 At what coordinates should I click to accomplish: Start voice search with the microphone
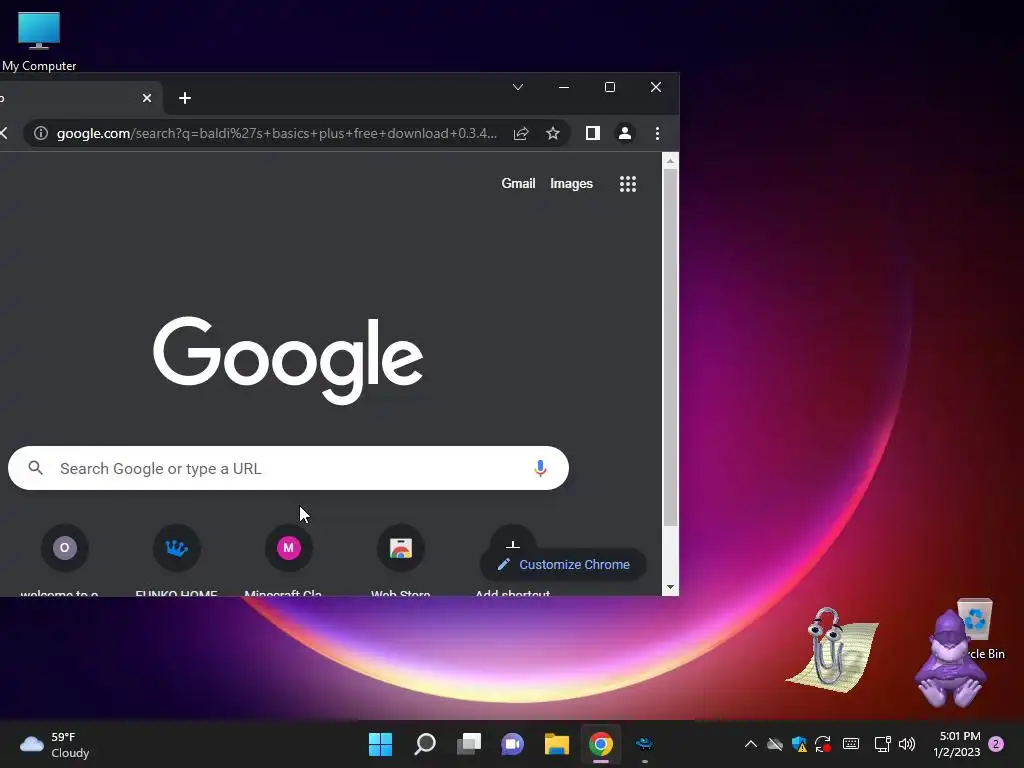pos(540,468)
